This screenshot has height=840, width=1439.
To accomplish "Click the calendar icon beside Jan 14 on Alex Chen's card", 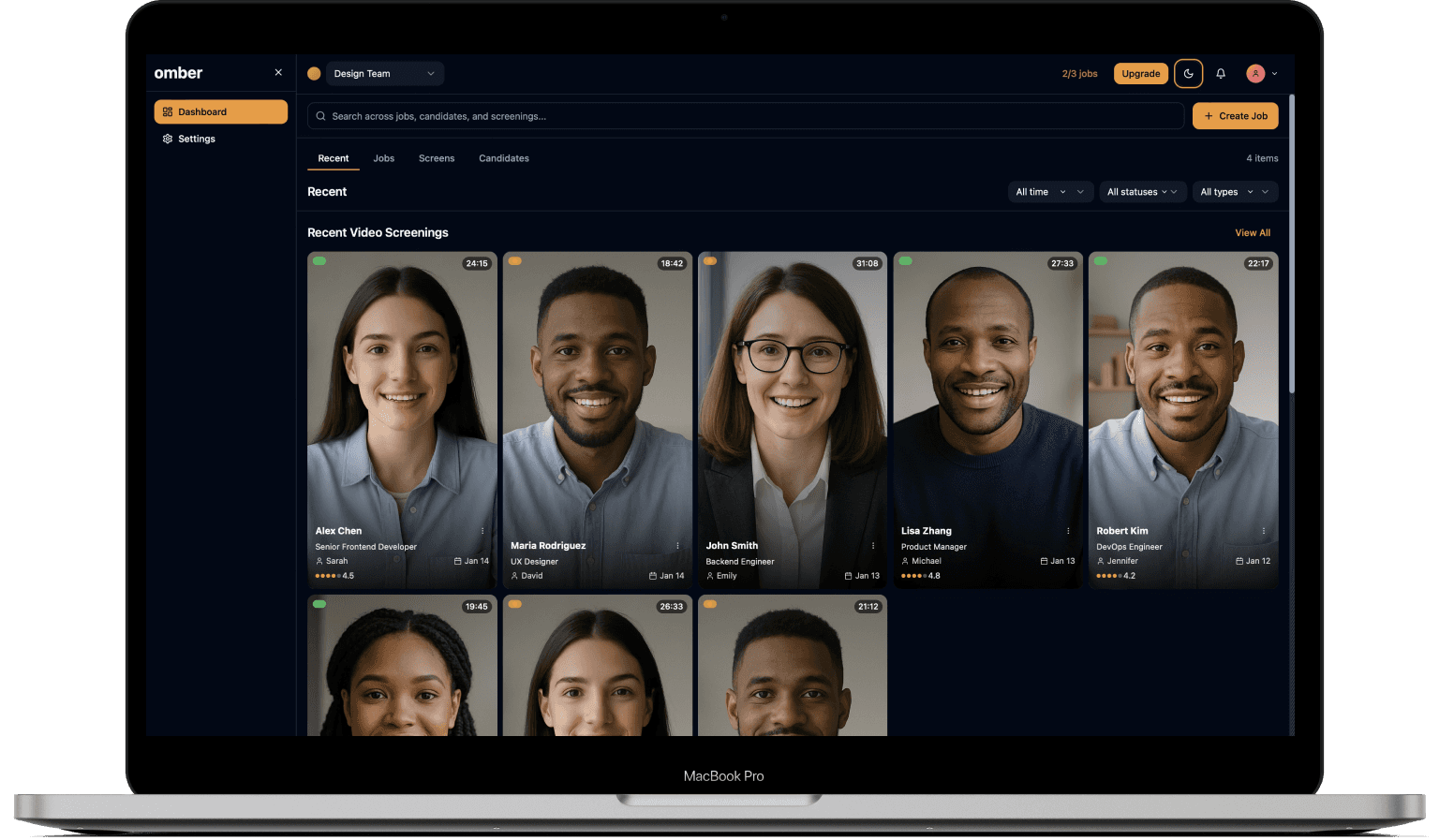I will click(458, 561).
